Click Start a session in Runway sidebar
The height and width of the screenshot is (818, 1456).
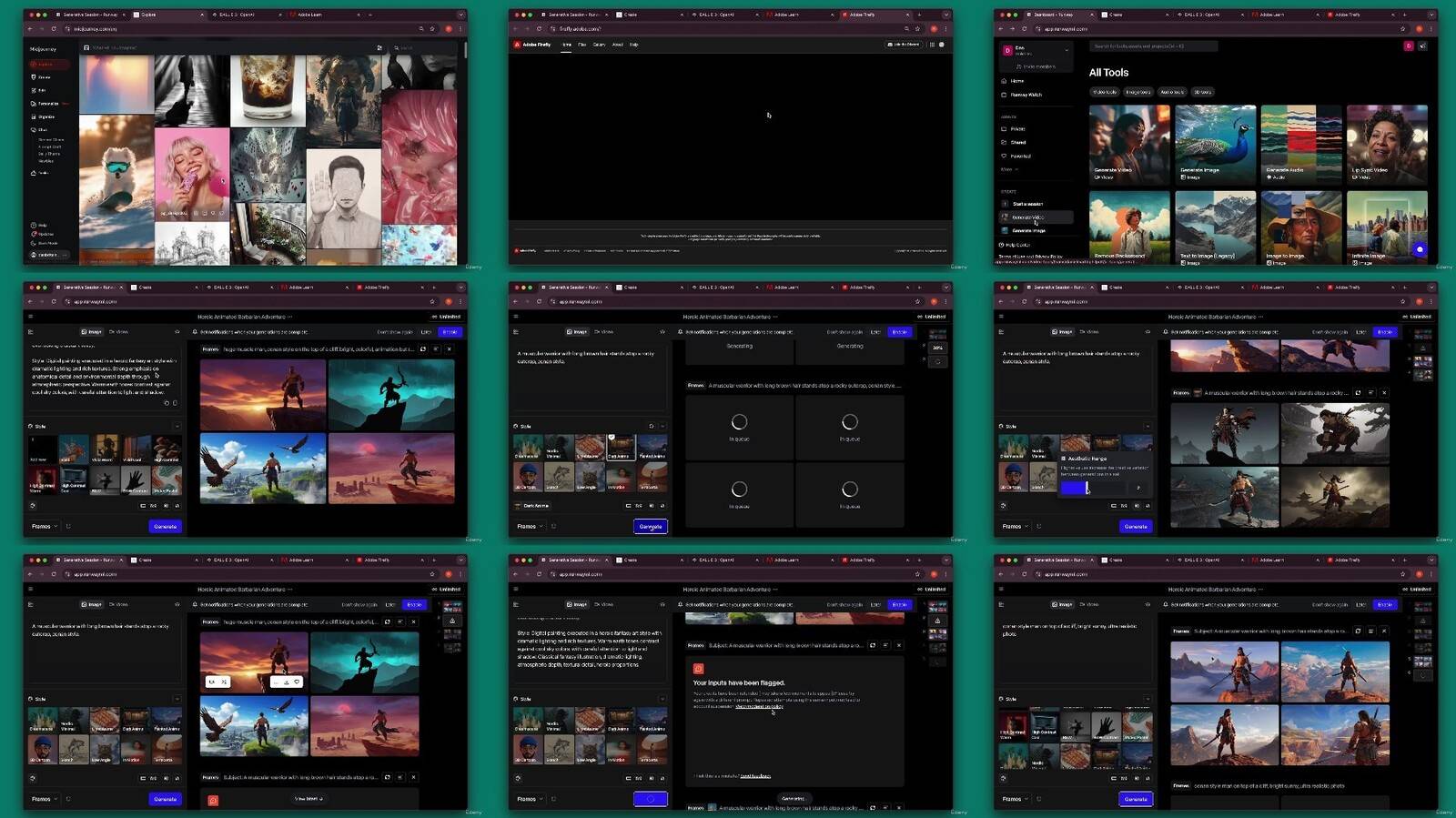click(x=1022, y=204)
